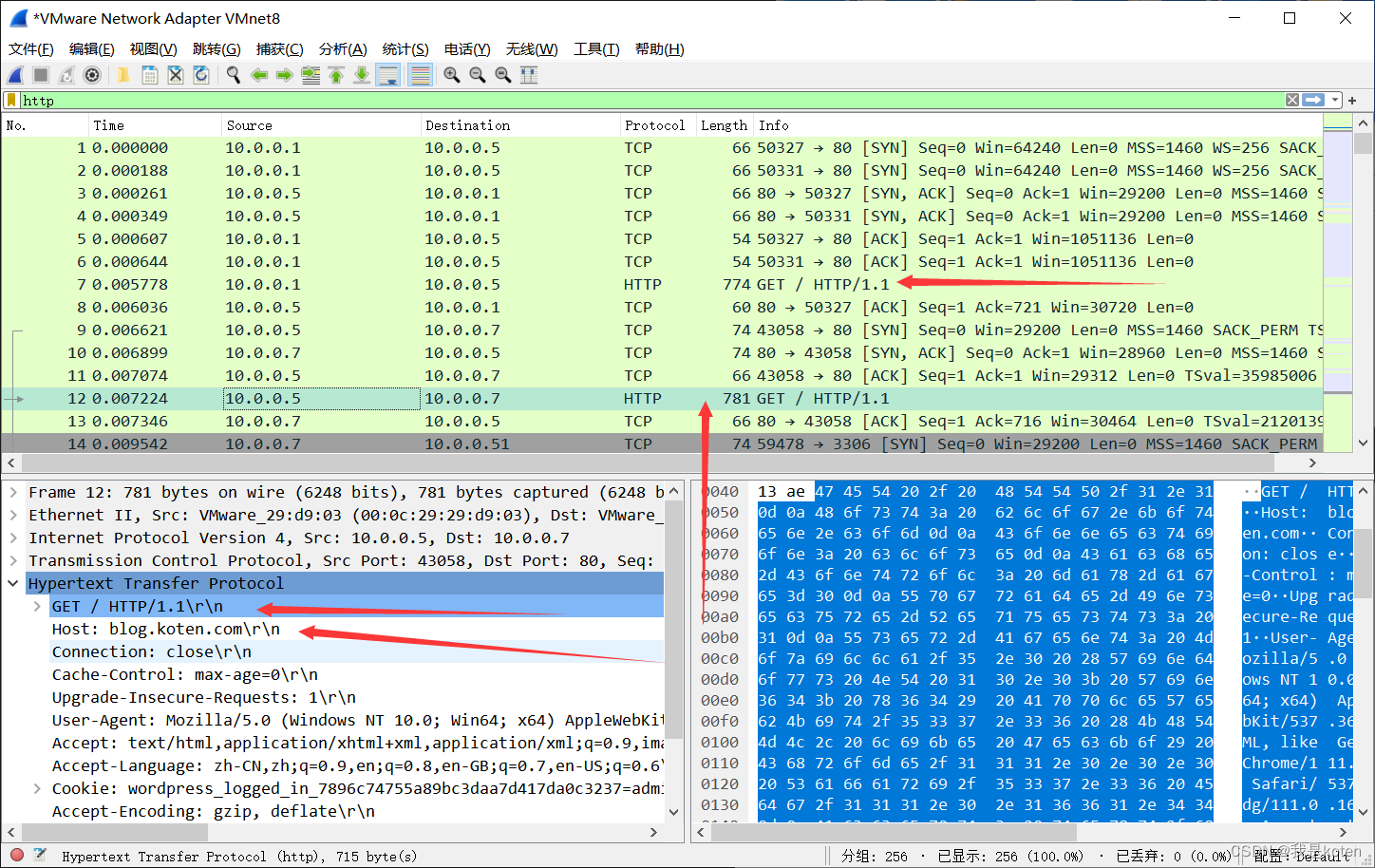
Task: Start capturing packets with the shark fin icon
Action: (x=16, y=75)
